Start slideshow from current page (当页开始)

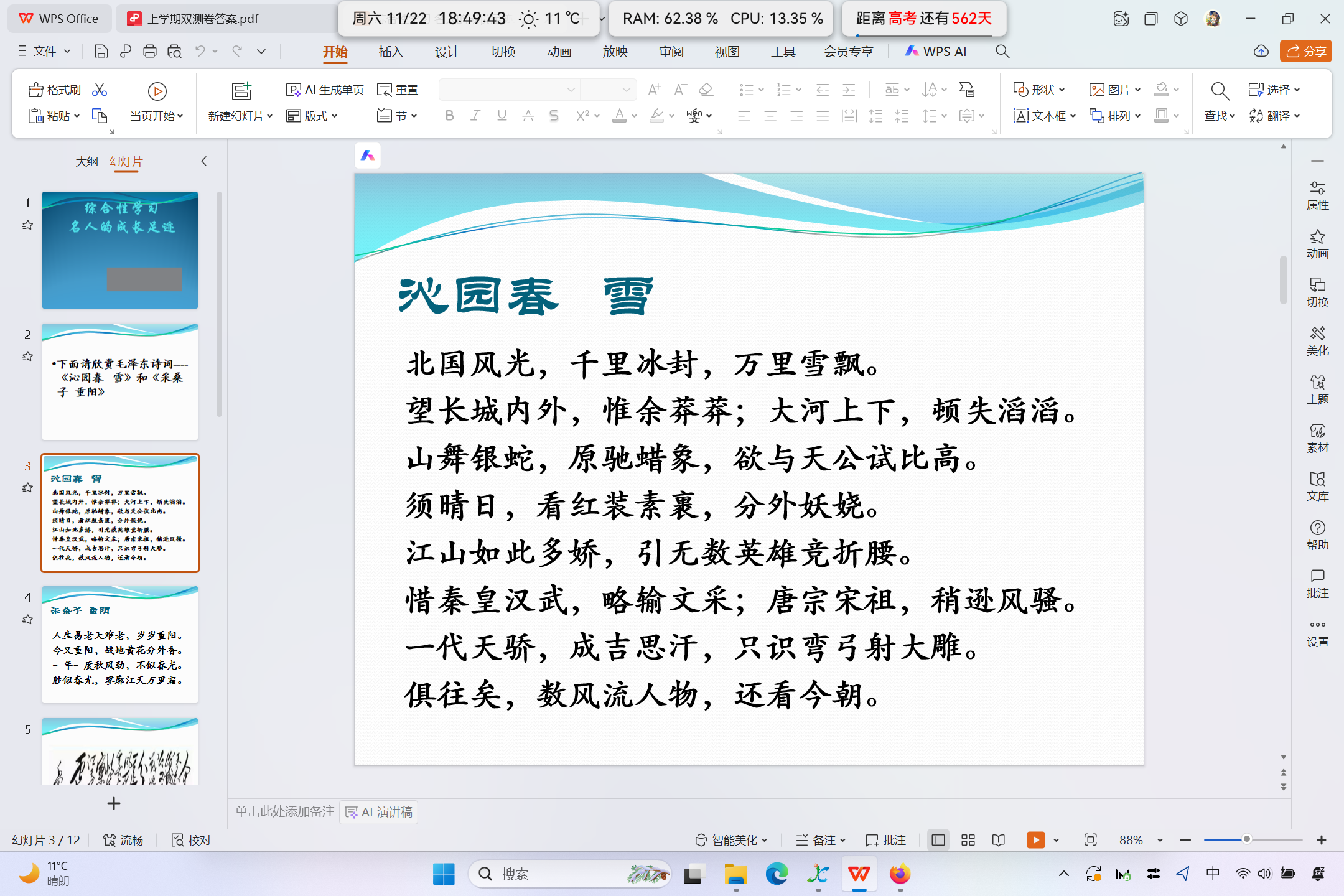pos(157,92)
